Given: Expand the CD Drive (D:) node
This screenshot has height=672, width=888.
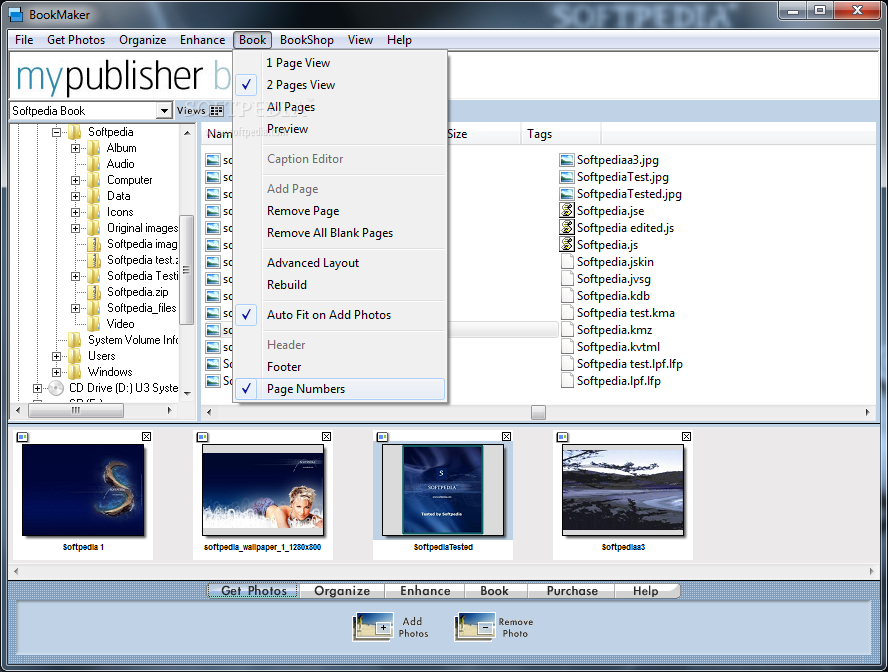Looking at the screenshot, I should click(x=37, y=388).
